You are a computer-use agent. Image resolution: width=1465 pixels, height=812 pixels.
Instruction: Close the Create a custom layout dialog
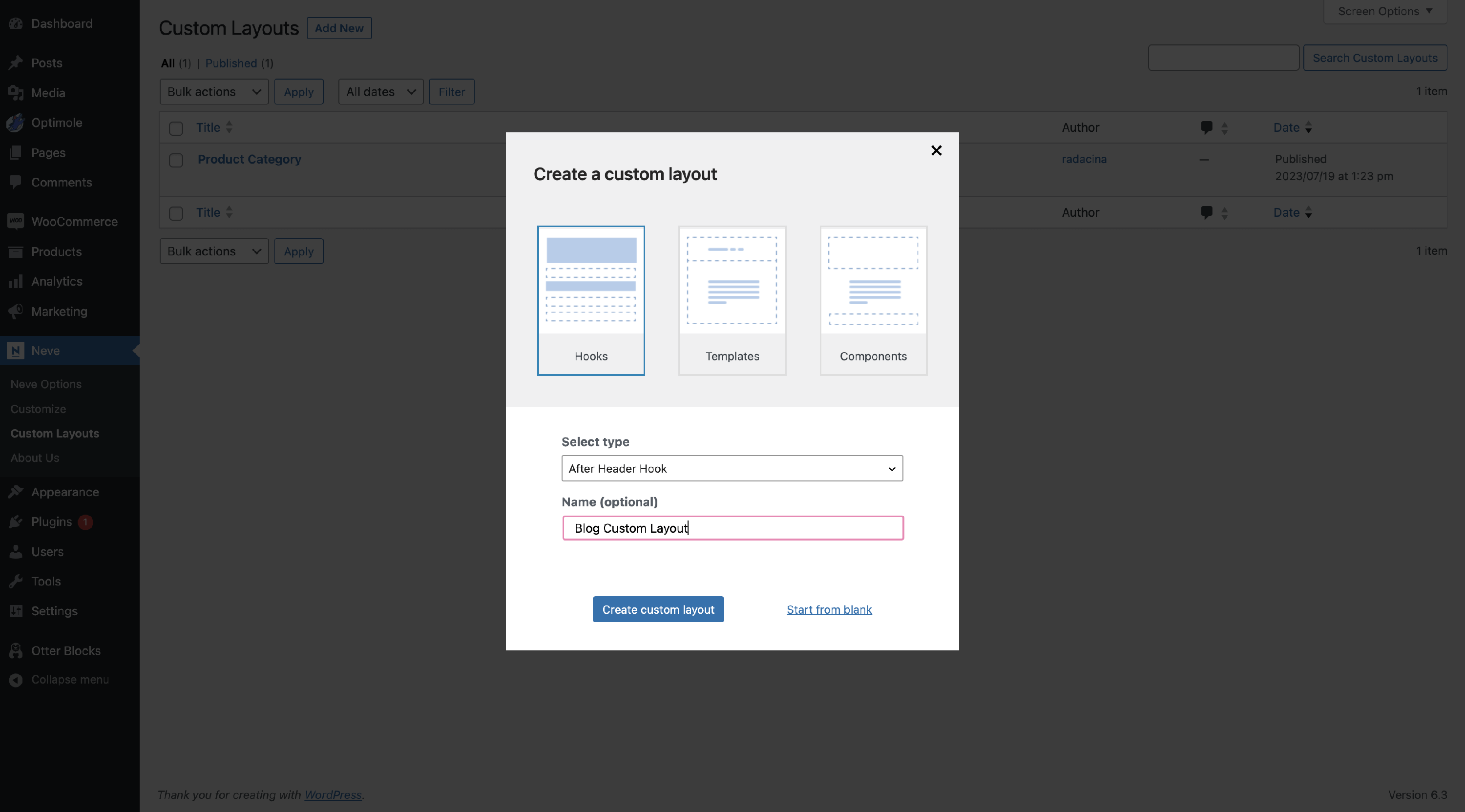[936, 150]
